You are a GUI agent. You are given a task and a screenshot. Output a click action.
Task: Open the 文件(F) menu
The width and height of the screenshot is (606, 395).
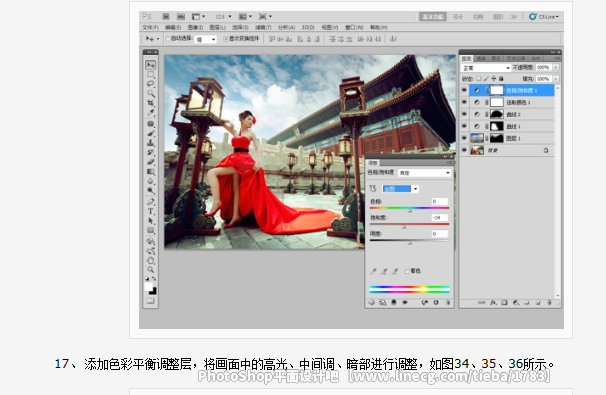click(x=150, y=27)
